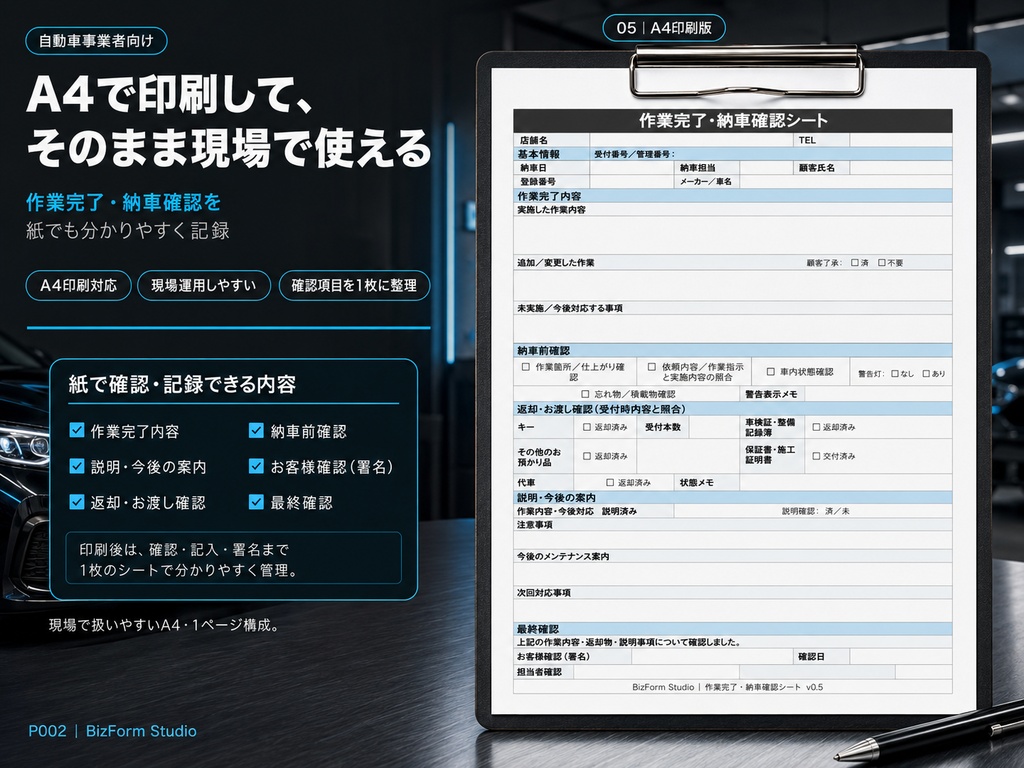Tick the 納車前確認 checkbox in the feature list
Viewport: 1024px width, 768px height.
[x=256, y=430]
